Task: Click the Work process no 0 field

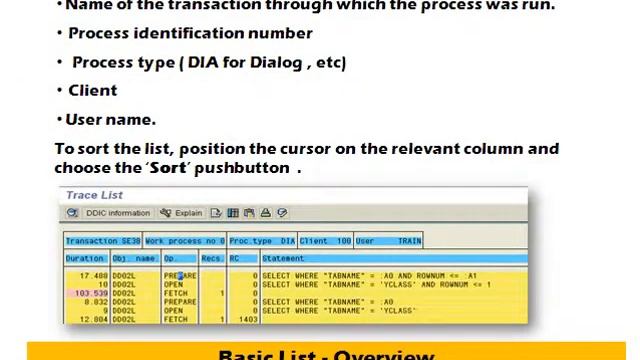Action: click(x=185, y=241)
